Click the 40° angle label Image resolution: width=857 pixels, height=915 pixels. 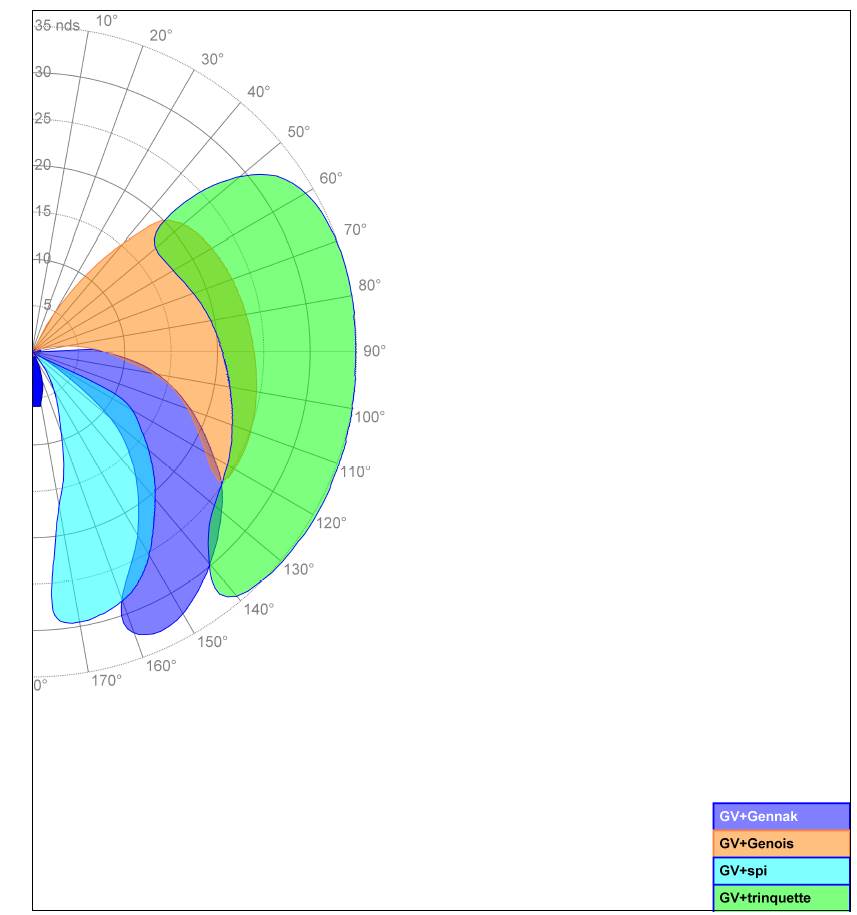tap(258, 92)
